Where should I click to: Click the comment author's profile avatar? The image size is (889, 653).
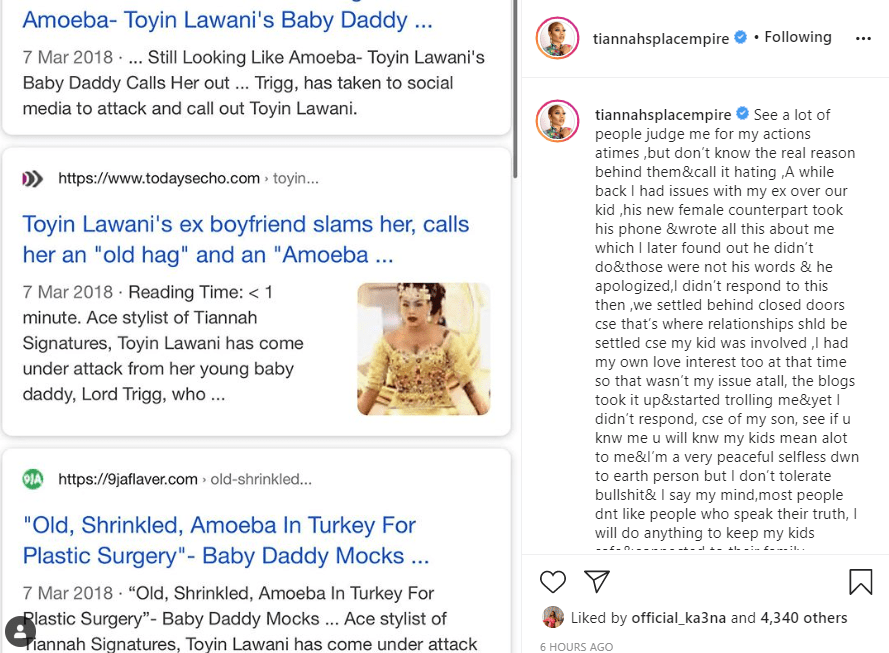tap(558, 120)
